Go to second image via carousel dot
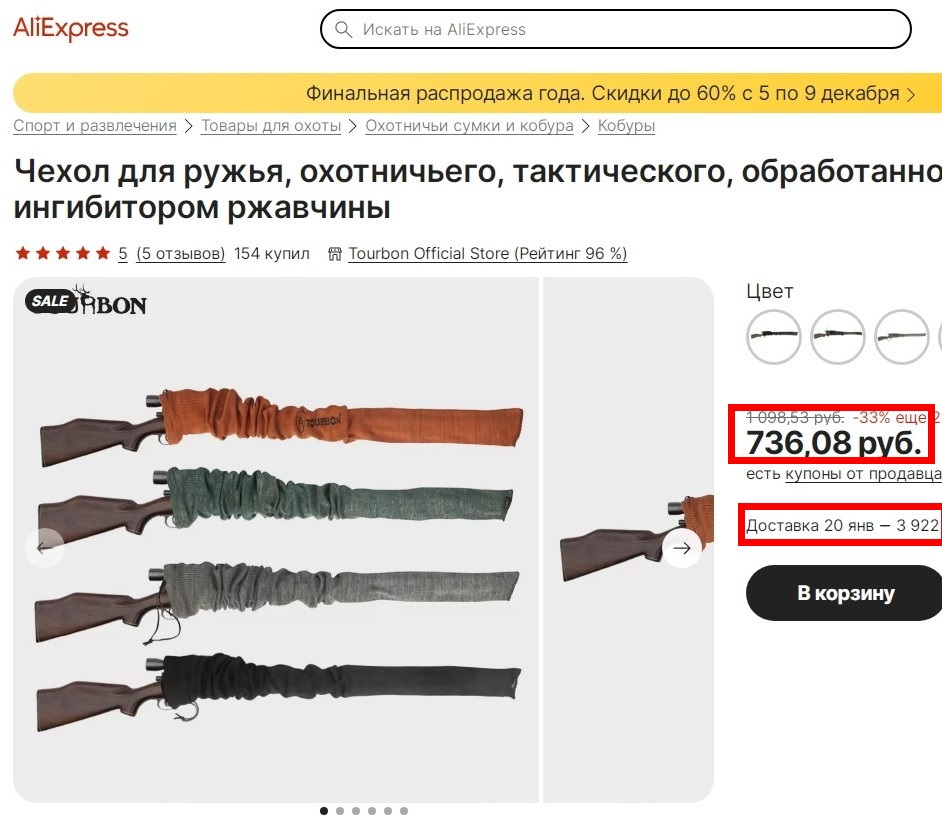 tap(340, 811)
